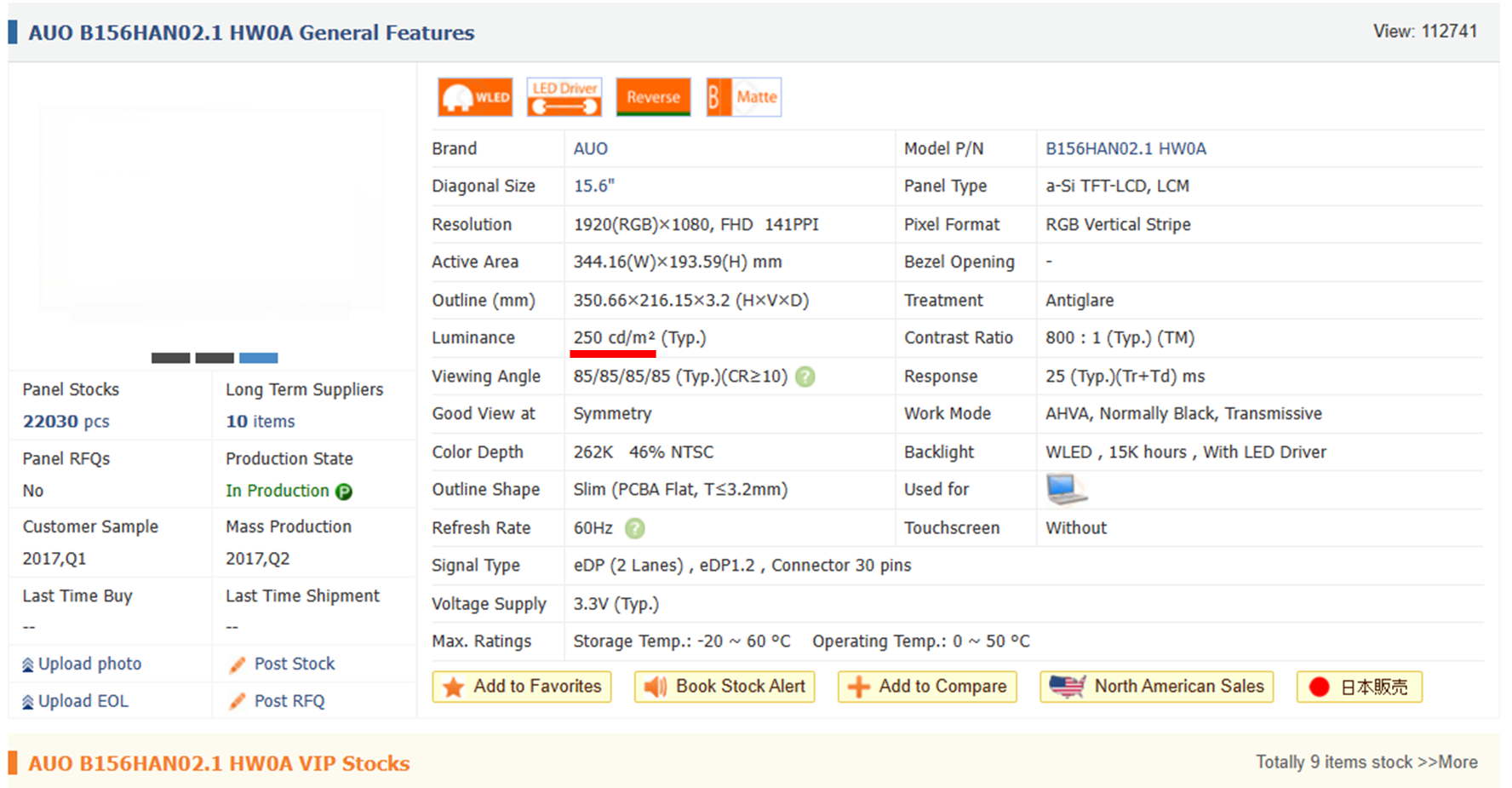This screenshot has width=1512, height=788.
Task: Open the AUO brand link
Action: click(591, 148)
